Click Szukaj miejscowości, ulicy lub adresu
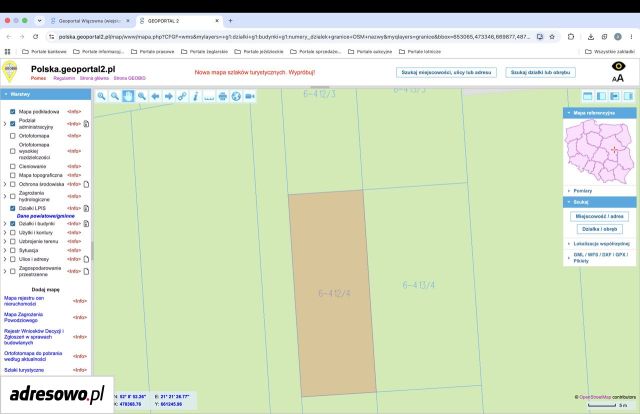This screenshot has width=640, height=414. click(446, 72)
